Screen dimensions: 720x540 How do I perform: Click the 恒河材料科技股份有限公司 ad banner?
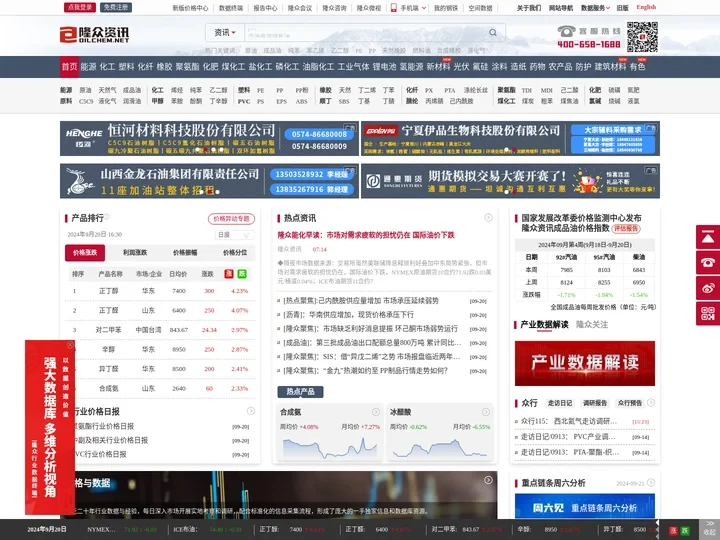pos(209,139)
